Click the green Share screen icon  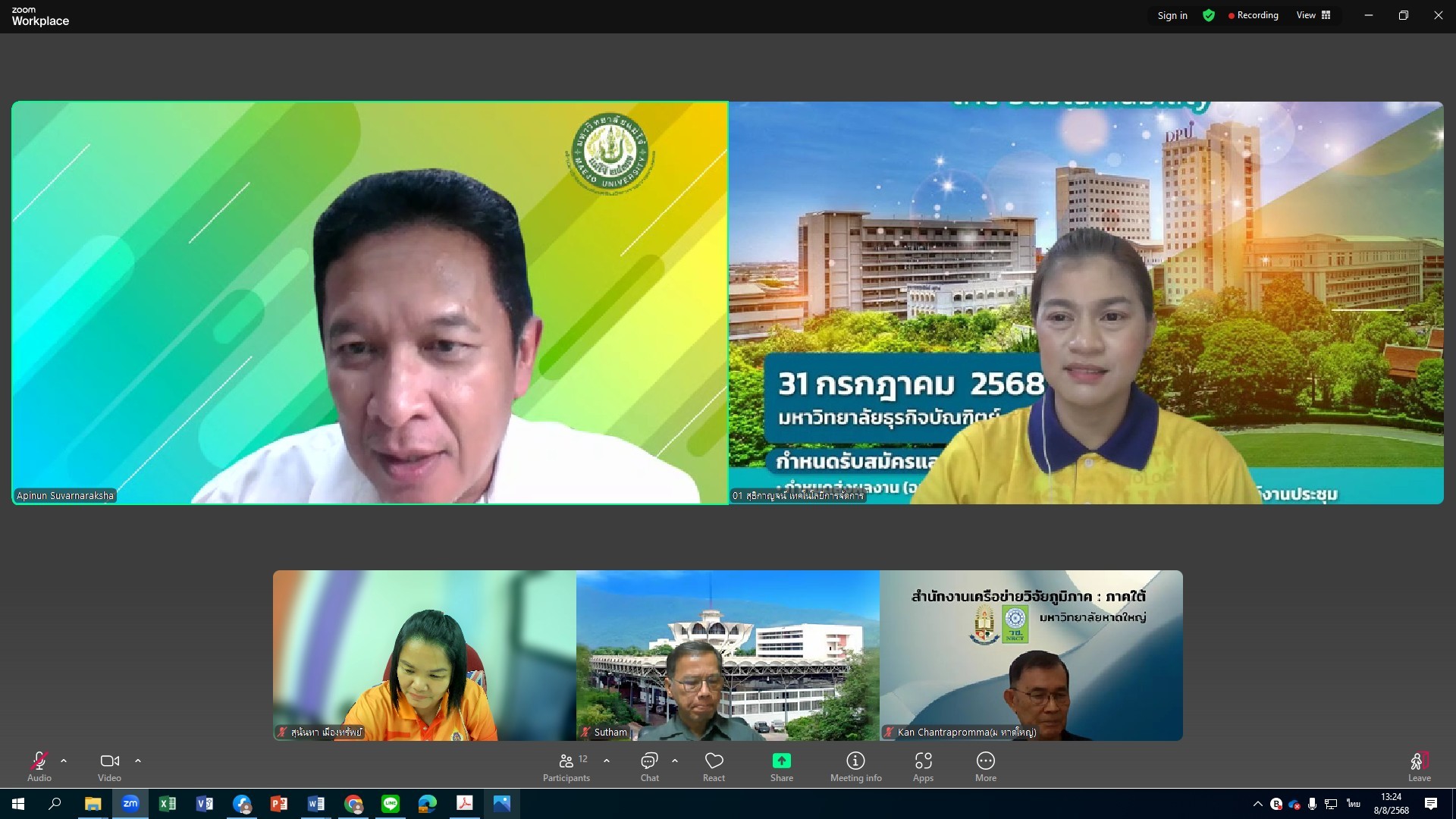[x=781, y=761]
